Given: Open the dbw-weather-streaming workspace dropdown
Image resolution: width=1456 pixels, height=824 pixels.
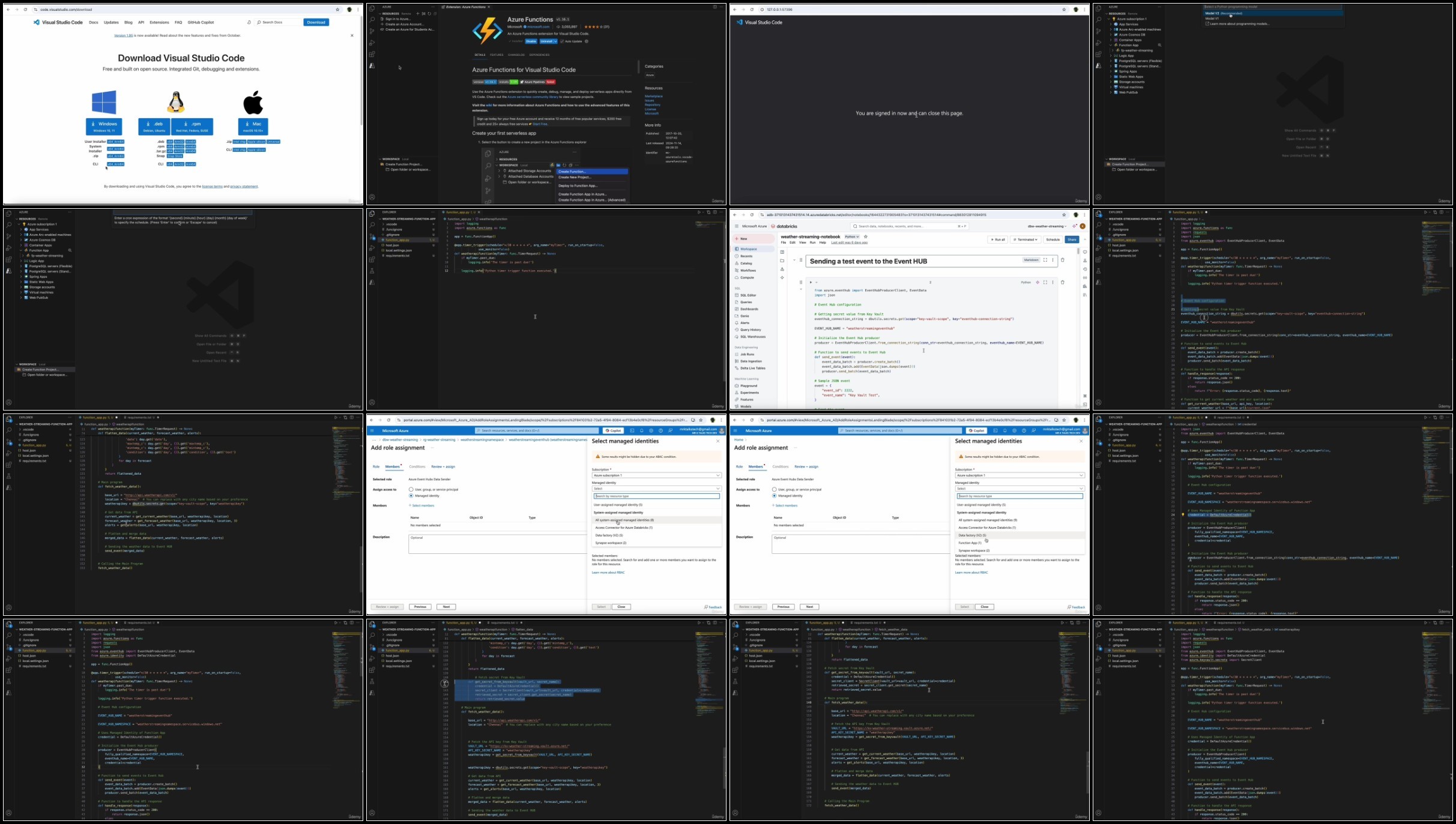Looking at the screenshot, I should (x=1047, y=226).
